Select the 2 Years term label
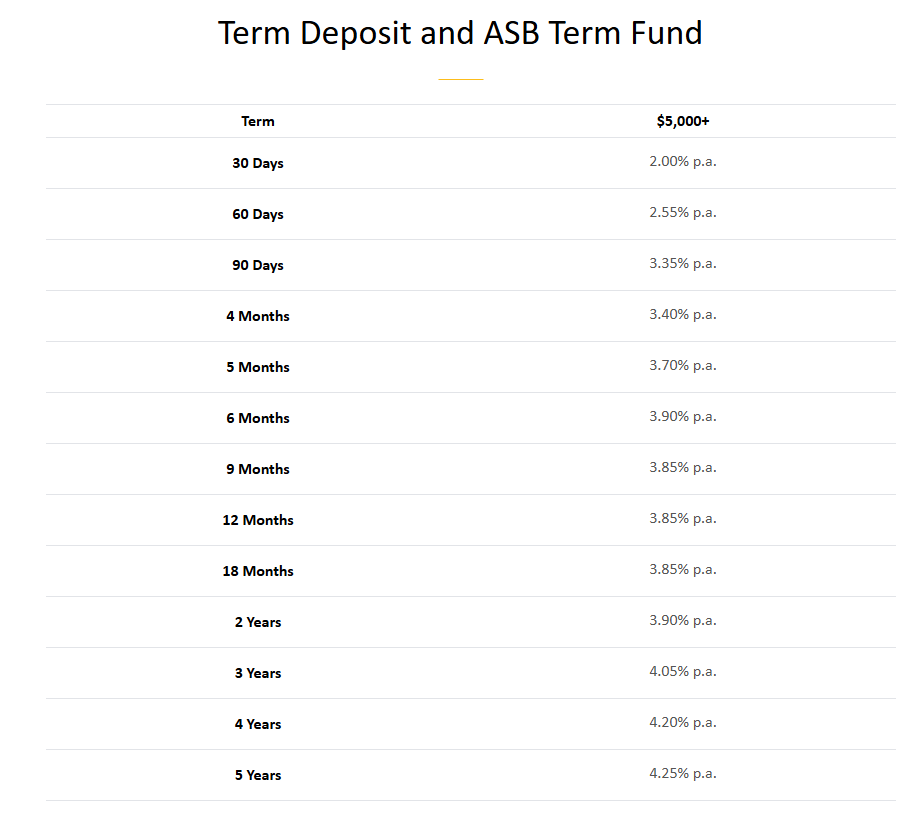The height and width of the screenshot is (817, 916). point(258,622)
